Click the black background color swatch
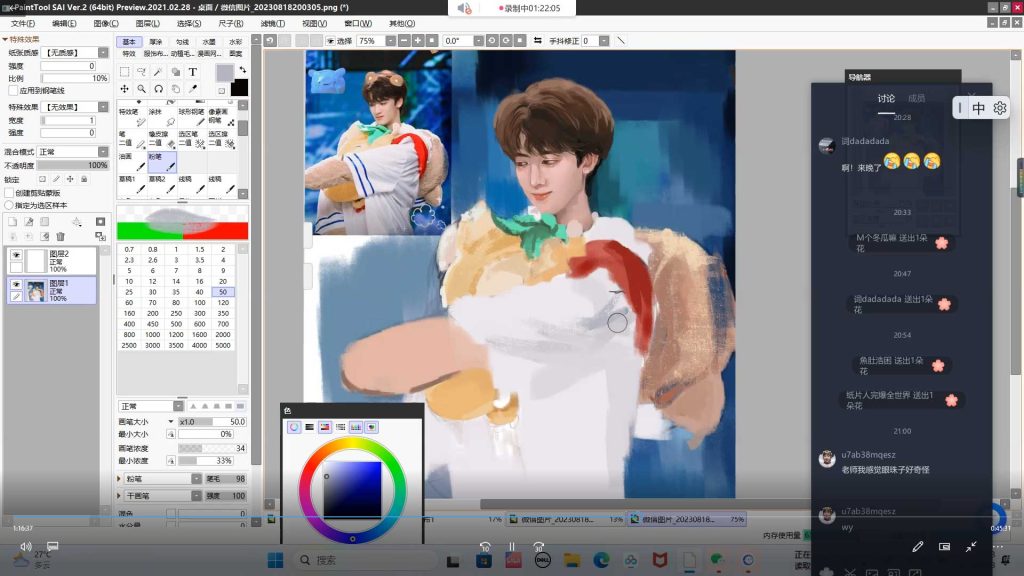This screenshot has height=576, width=1024. pos(239,88)
